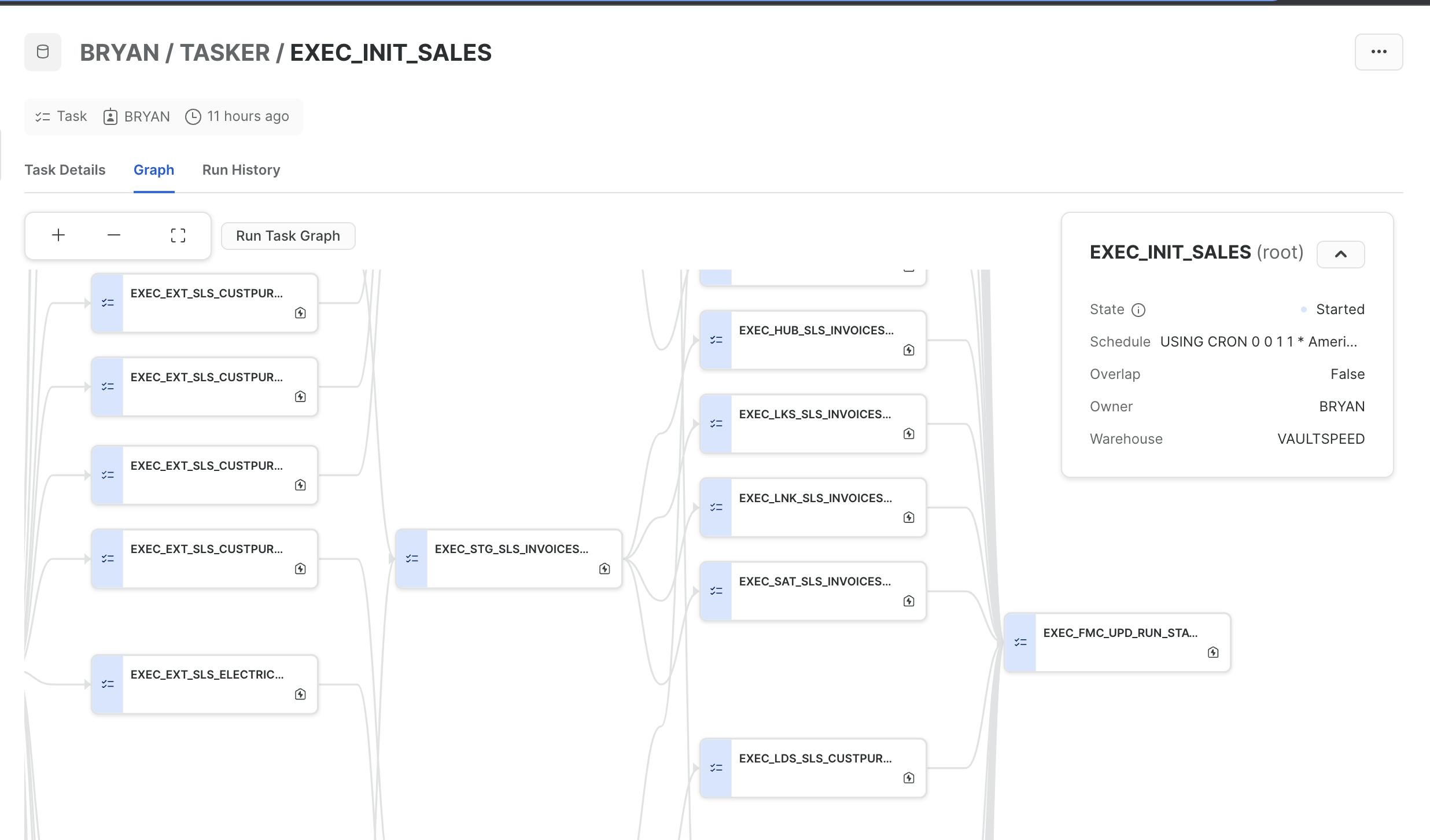Click the owner badge icon next to BRYAN
1430x840 pixels.
tap(110, 117)
